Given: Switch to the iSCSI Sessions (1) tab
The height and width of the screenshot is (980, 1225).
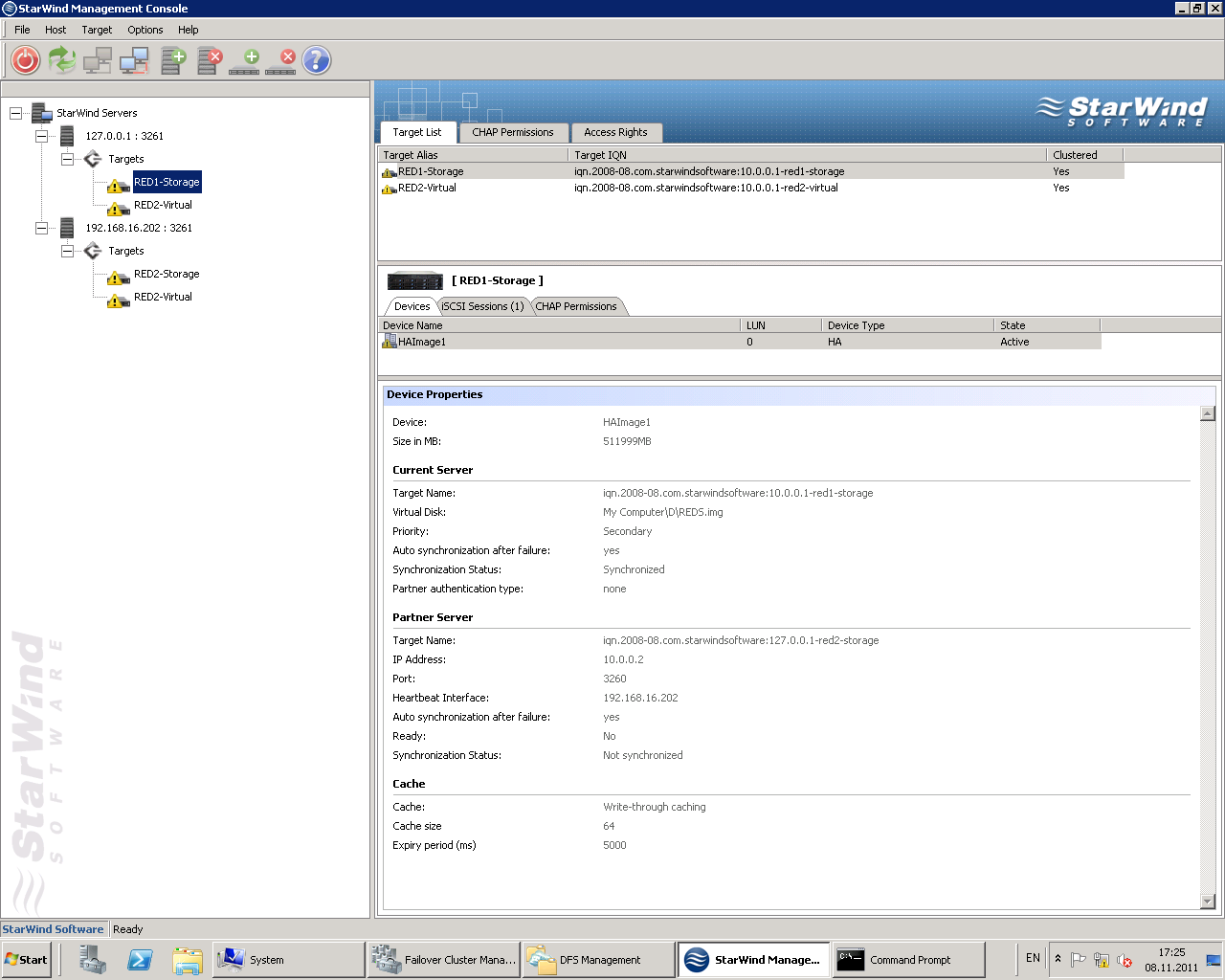Looking at the screenshot, I should pyautogui.click(x=482, y=306).
